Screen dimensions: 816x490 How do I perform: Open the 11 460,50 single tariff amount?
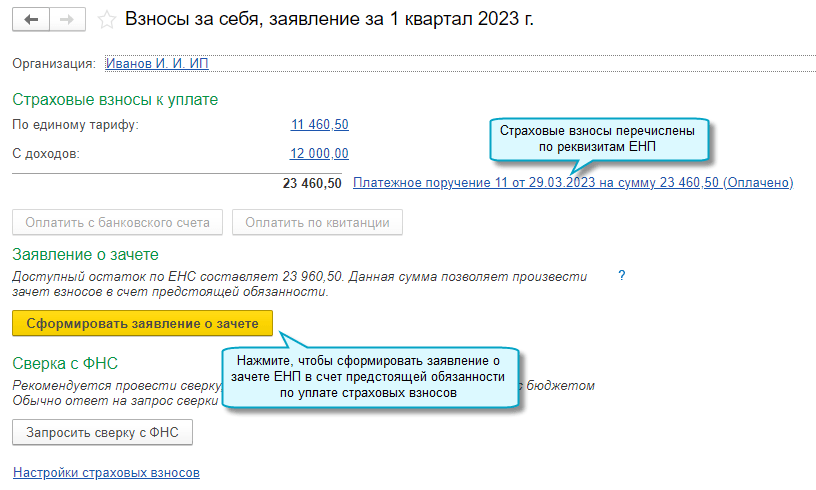point(319,125)
